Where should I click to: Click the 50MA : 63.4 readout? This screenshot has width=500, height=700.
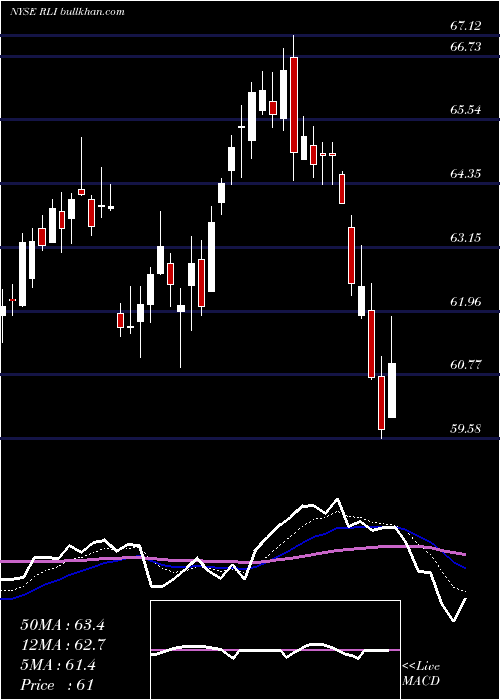pyautogui.click(x=62, y=625)
